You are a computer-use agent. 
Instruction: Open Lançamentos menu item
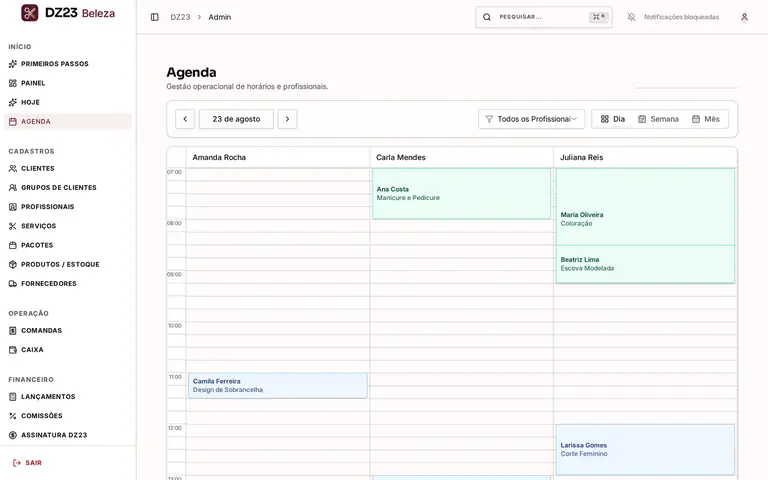point(68,397)
